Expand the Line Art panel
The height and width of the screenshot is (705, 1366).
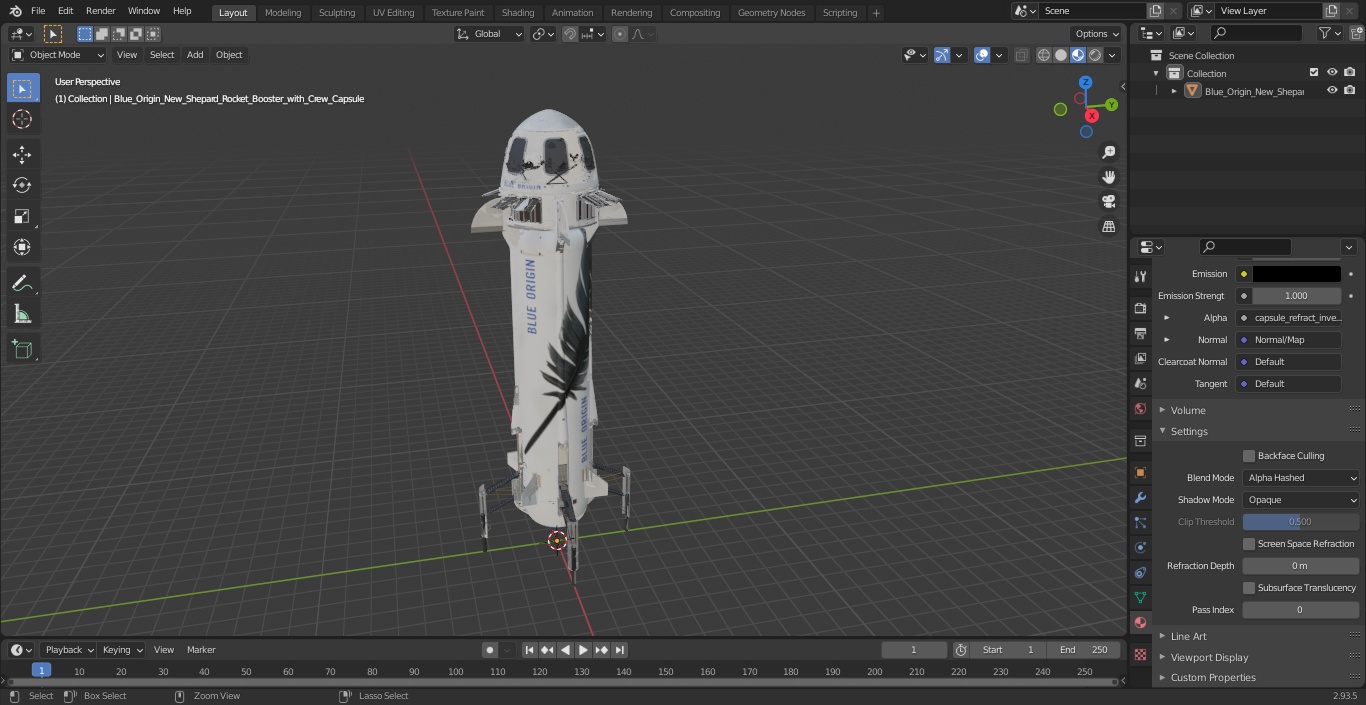[x=1188, y=636]
